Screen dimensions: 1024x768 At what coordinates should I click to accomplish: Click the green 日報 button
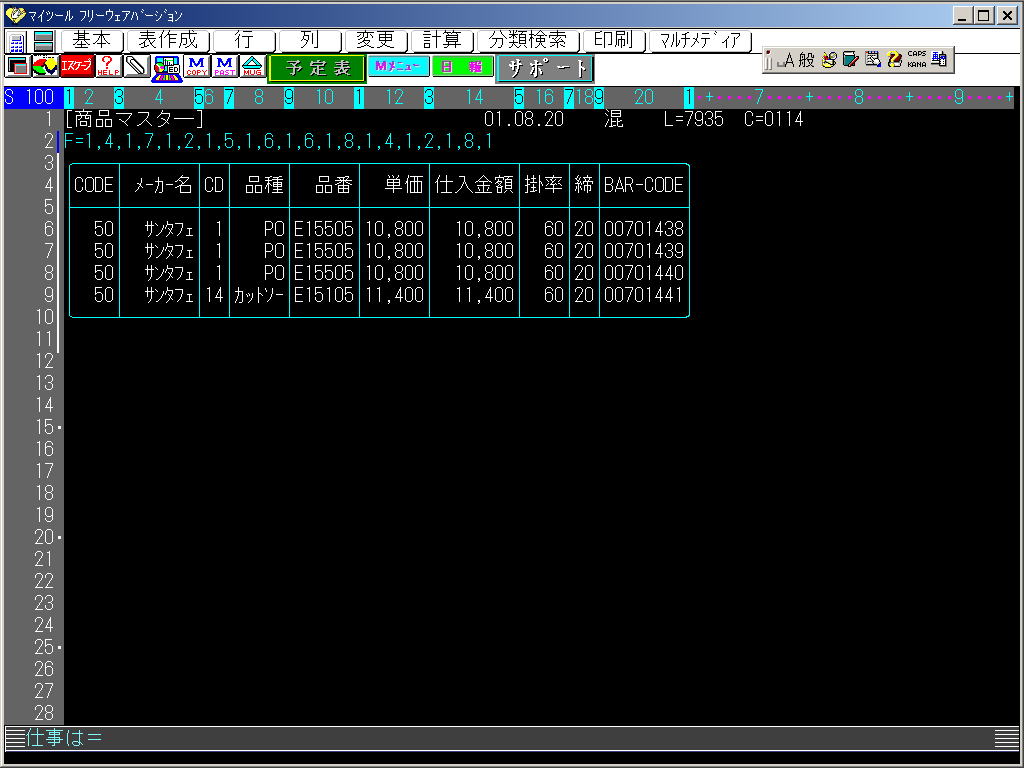[461, 66]
